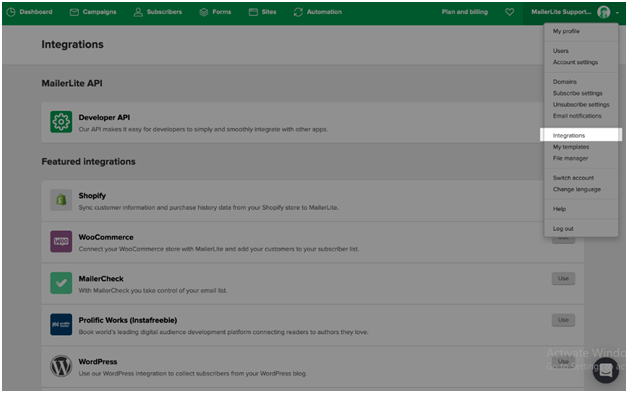Click the MailerLite Support account name

point(561,12)
